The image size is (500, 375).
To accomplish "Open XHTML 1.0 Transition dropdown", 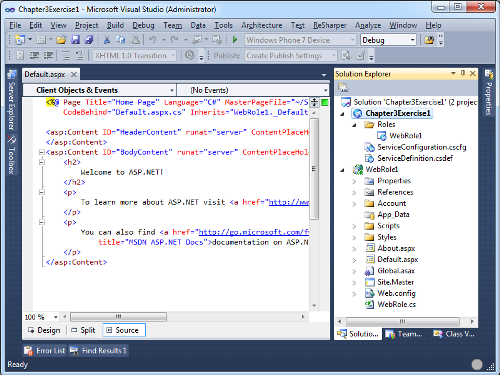I will tap(173, 55).
